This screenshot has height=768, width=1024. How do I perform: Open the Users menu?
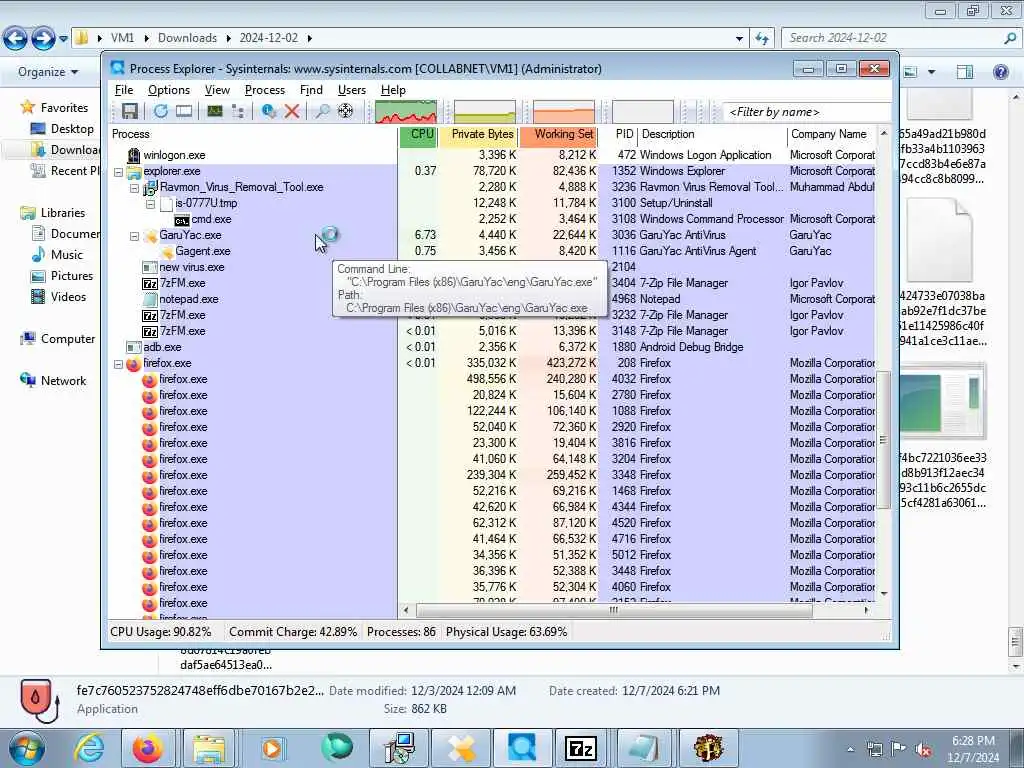351,90
